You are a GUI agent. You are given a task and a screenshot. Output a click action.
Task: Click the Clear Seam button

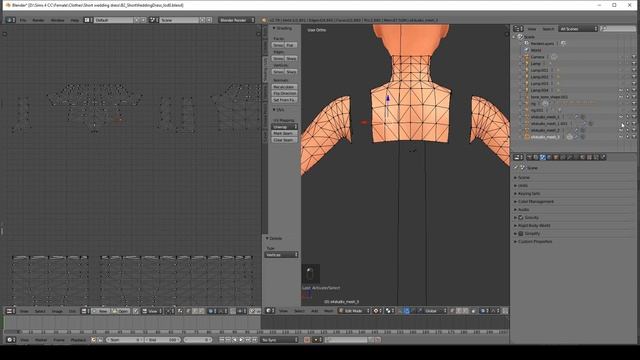point(283,140)
